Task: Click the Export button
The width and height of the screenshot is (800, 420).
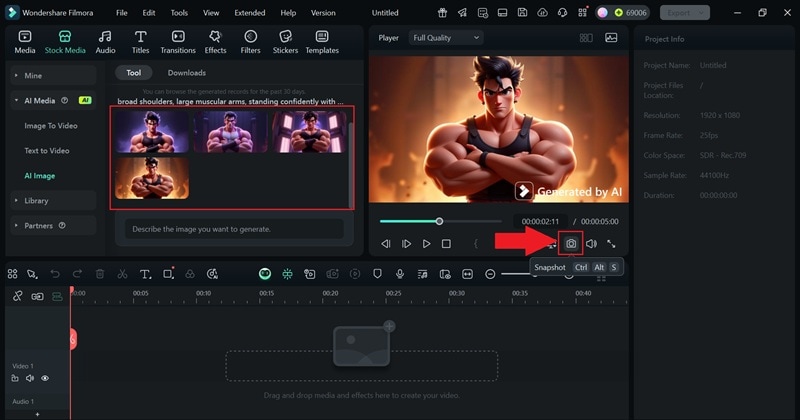Action: [x=685, y=13]
